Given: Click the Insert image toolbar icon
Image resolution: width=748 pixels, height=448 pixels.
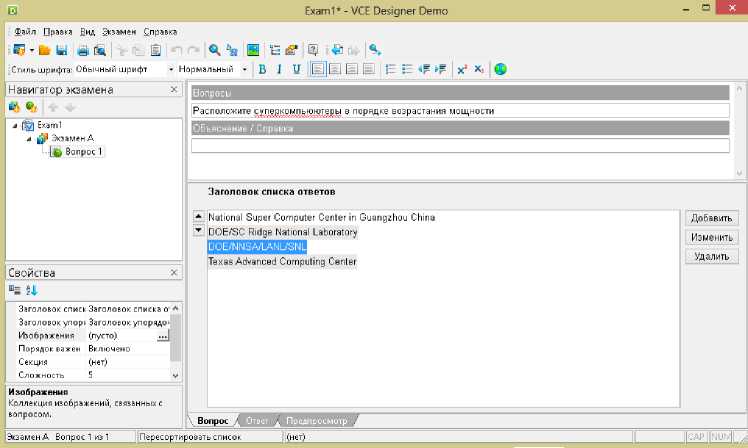Looking at the screenshot, I should point(253,50).
